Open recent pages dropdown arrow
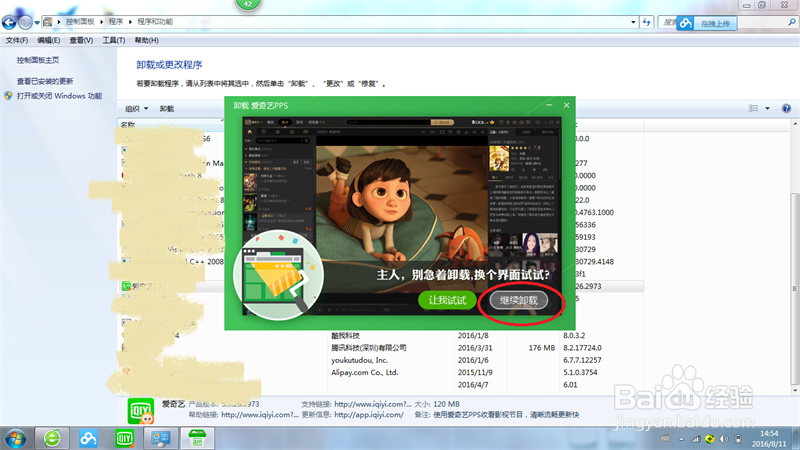800x450 pixels. [x=37, y=22]
